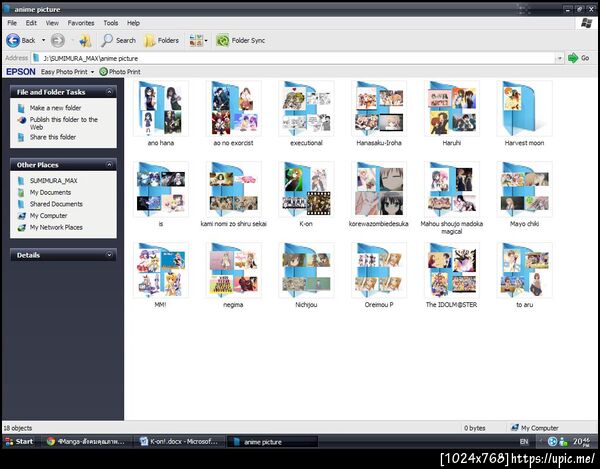Switch to Chrome Manga taskbar window

(86, 441)
